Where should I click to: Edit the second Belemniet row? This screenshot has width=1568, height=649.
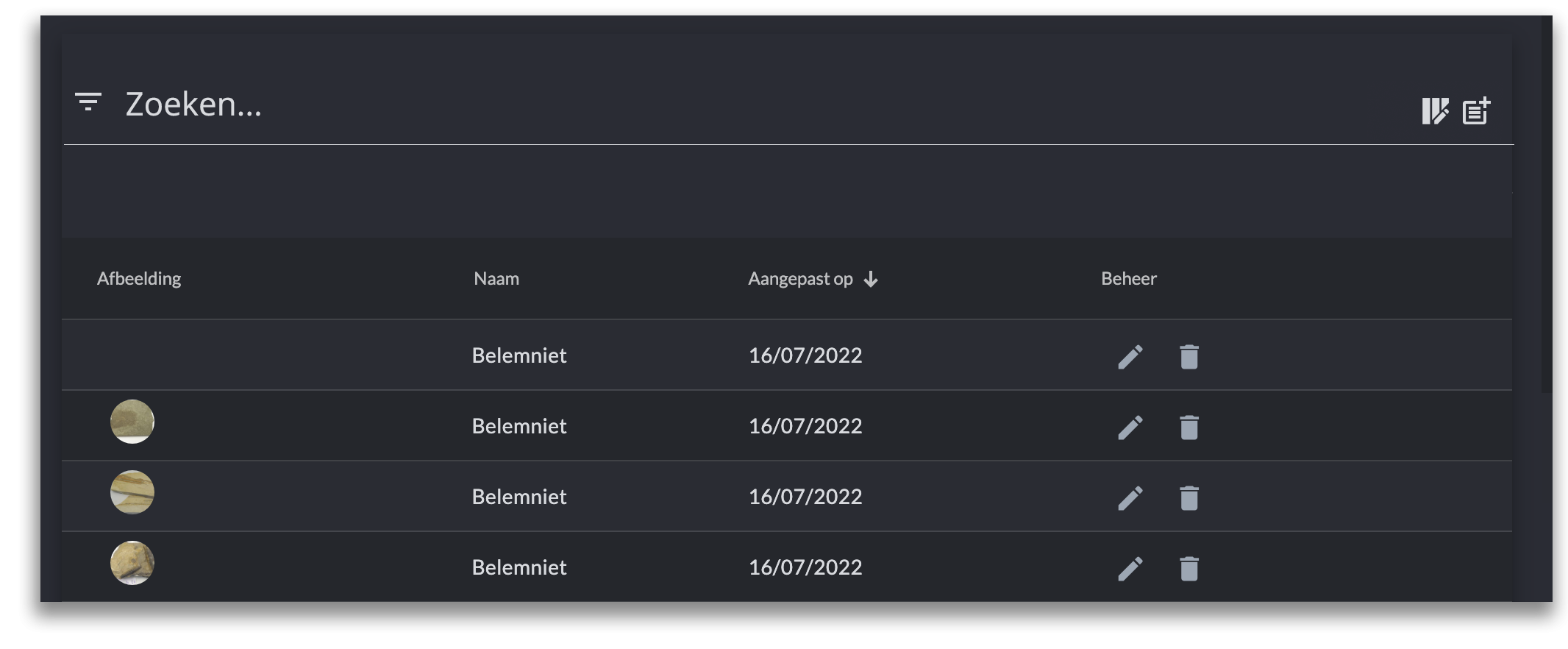click(x=1130, y=428)
